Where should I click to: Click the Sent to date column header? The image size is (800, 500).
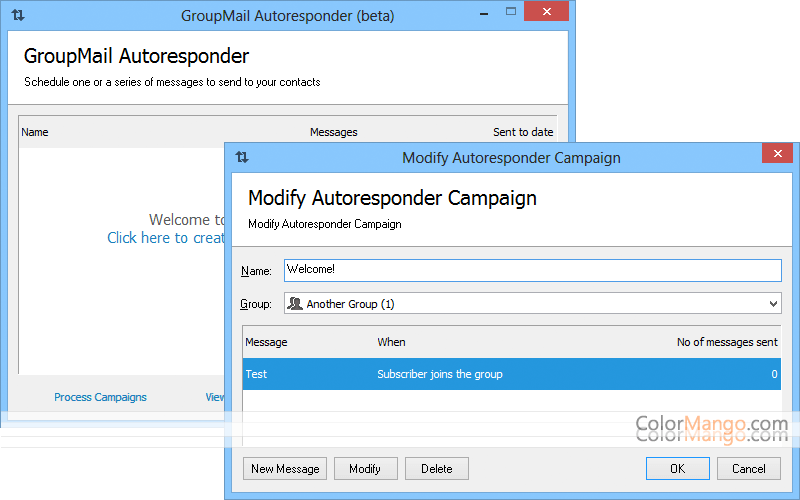(x=522, y=132)
